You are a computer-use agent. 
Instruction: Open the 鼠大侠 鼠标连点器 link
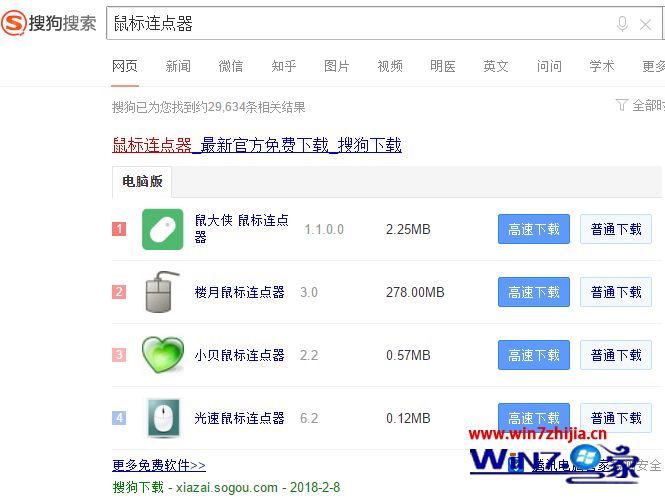tap(242, 229)
